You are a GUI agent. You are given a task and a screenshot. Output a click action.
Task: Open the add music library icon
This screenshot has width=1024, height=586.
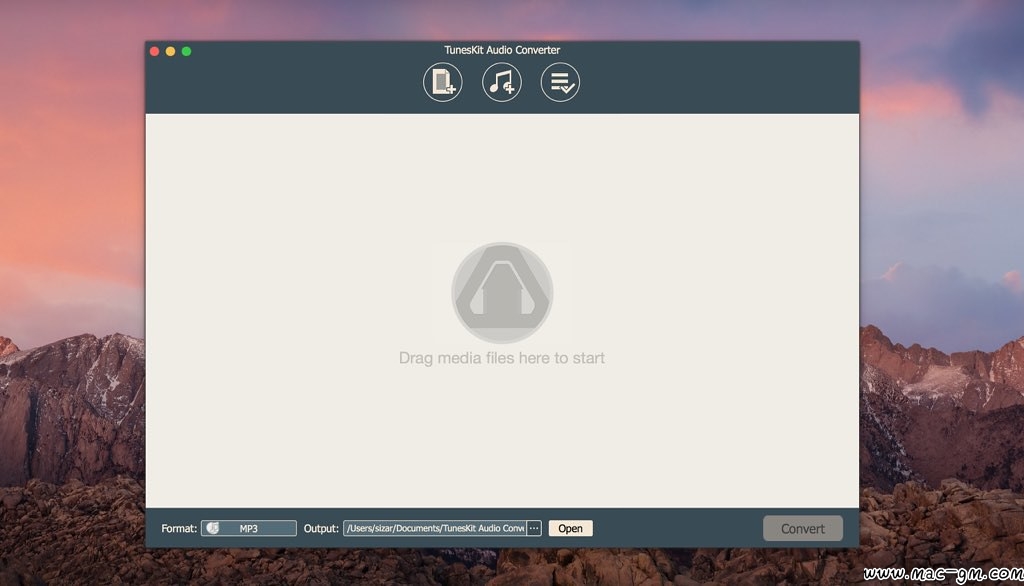pos(502,82)
